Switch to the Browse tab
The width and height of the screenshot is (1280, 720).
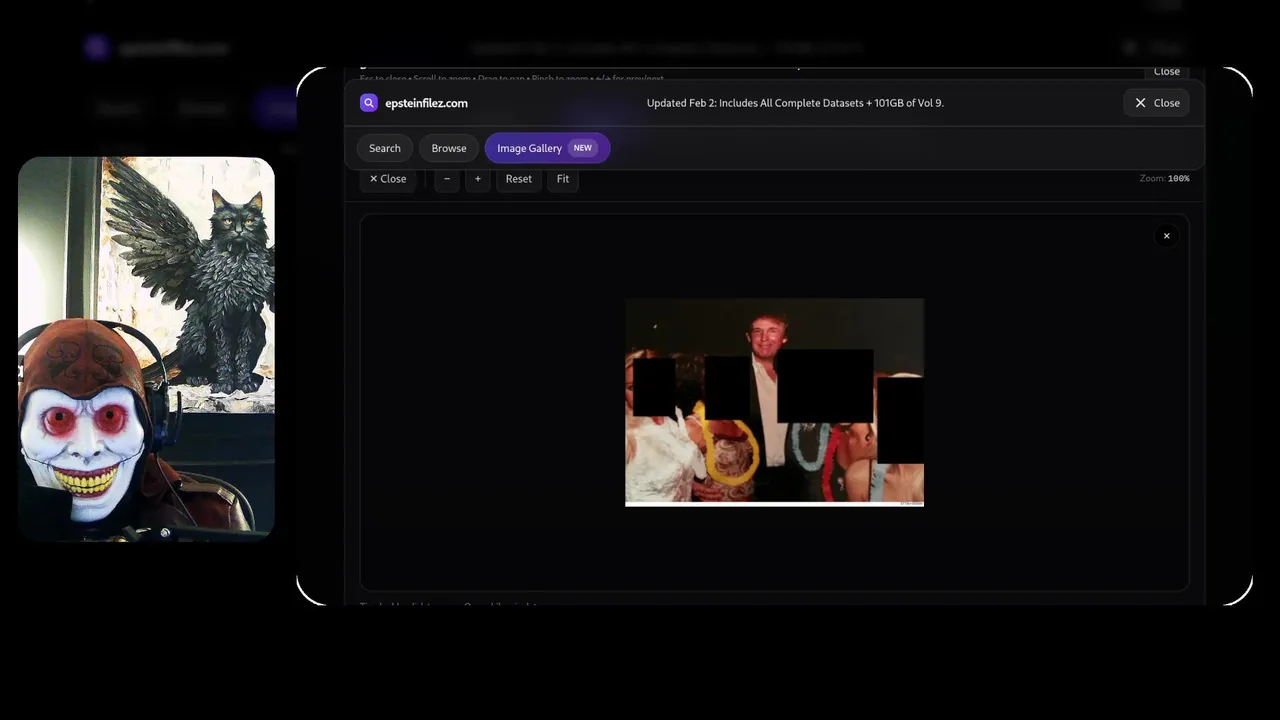pos(449,148)
